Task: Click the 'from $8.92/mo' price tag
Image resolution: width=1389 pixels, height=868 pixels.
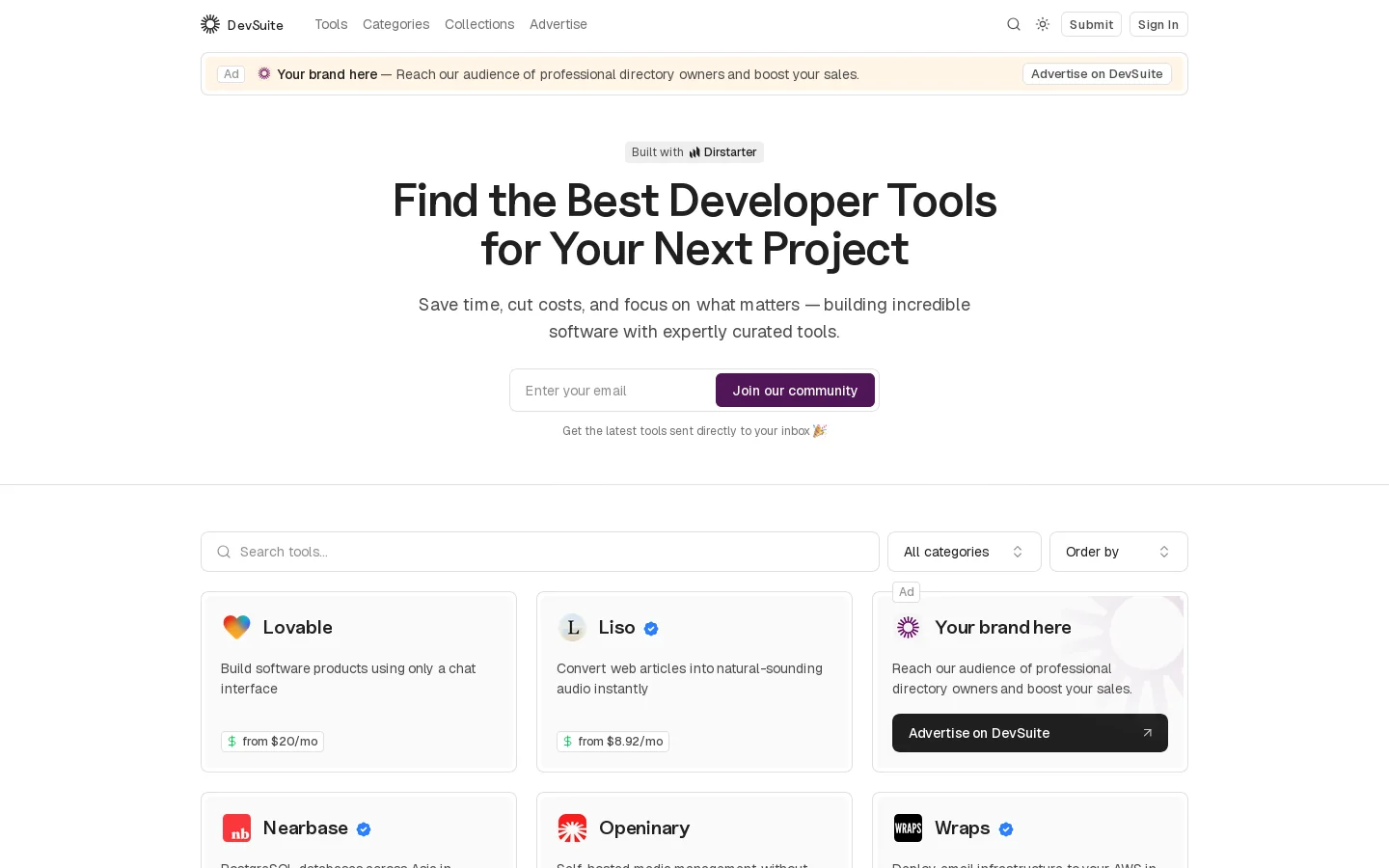Action: pyautogui.click(x=613, y=742)
